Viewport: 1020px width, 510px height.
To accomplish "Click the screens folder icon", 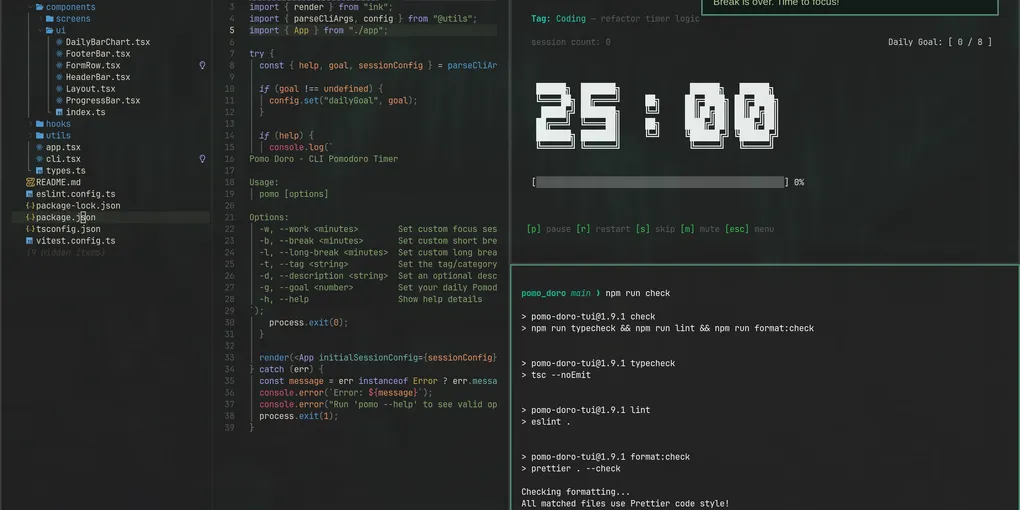I will (49, 19).
